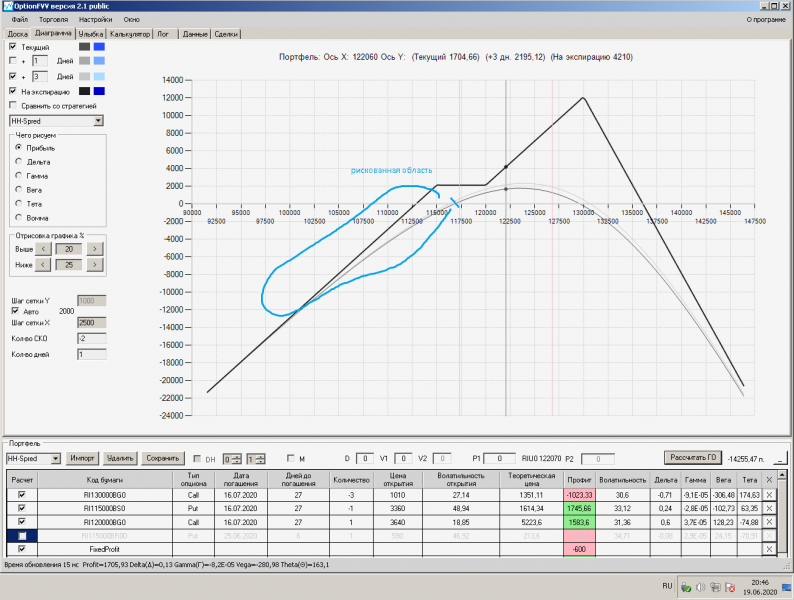Toggle the 'Авто' grid step checkbox
Image resolution: width=794 pixels, height=600 pixels.
click(x=15, y=311)
